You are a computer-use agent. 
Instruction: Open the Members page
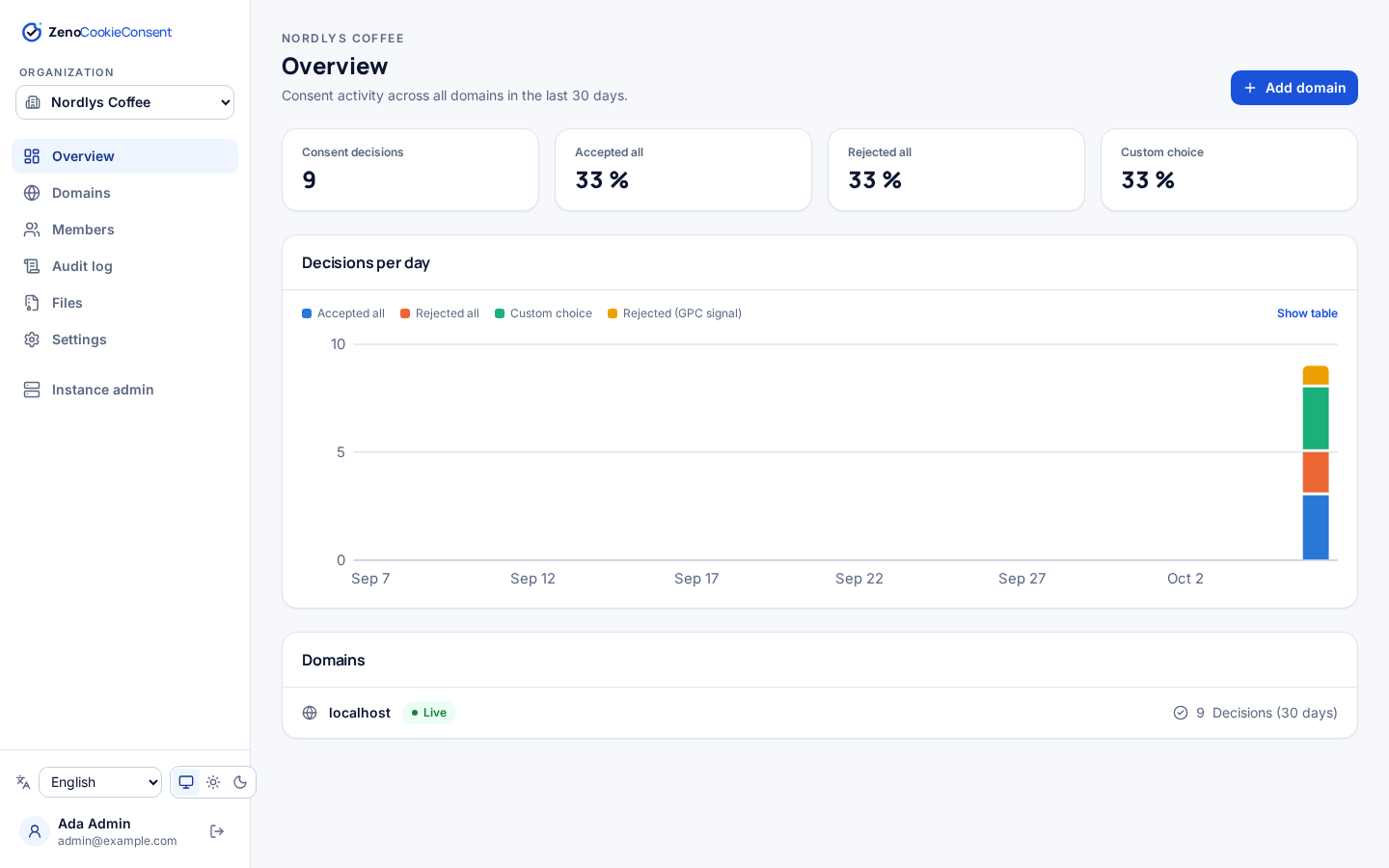tap(124, 230)
